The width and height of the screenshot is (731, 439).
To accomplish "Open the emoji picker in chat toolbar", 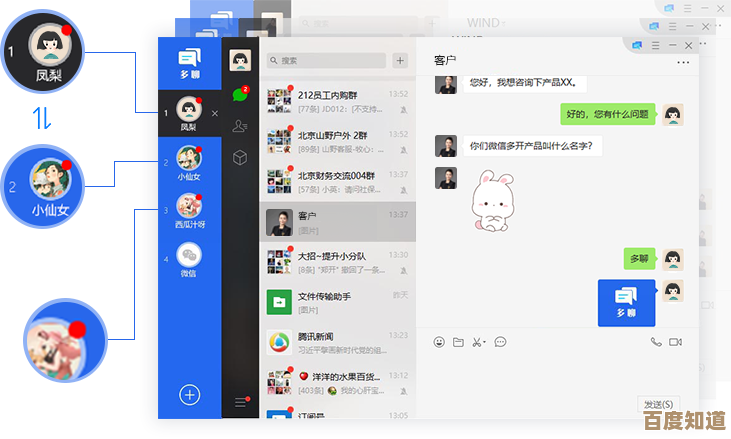I will tap(439, 342).
